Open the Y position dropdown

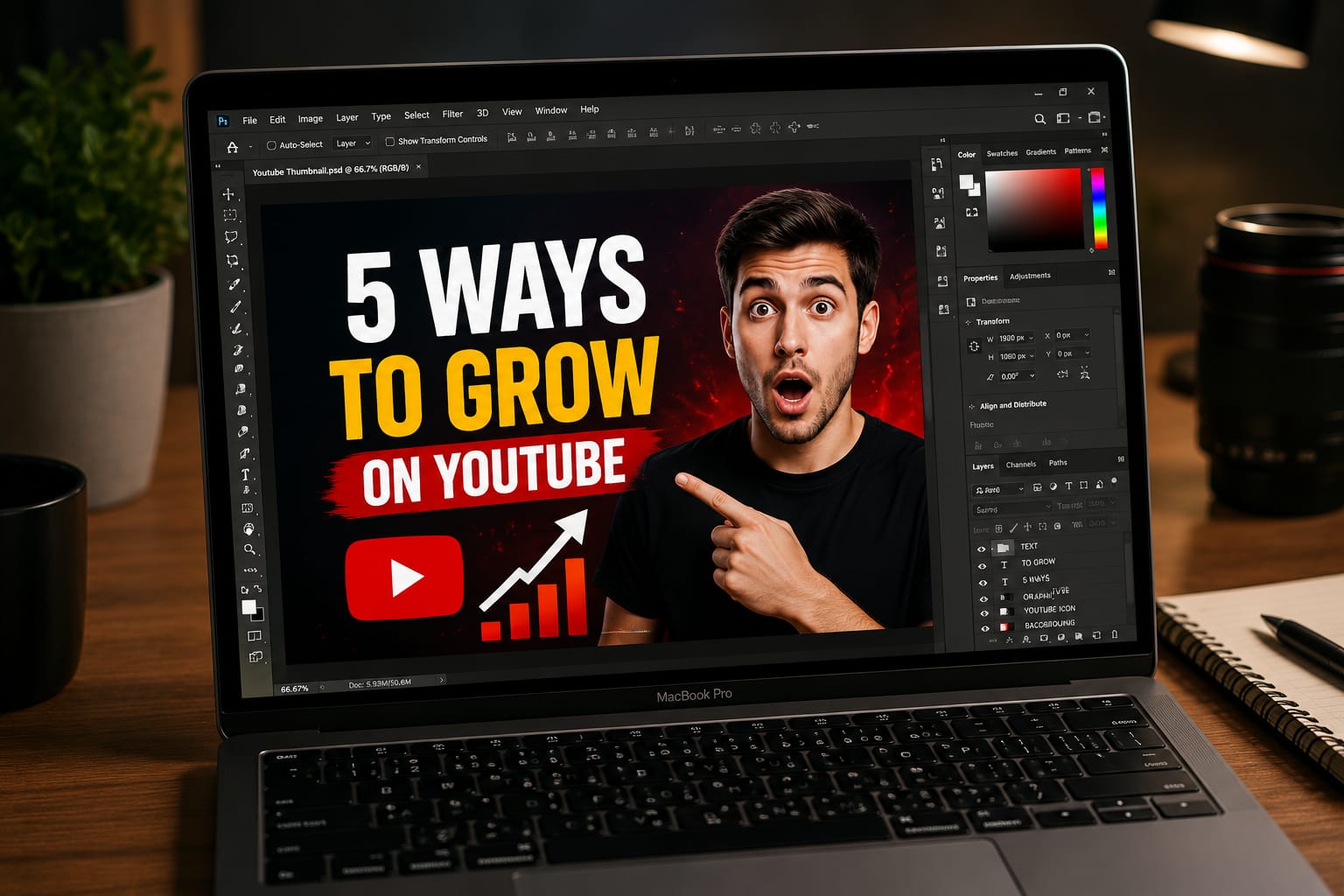[x=1088, y=353]
